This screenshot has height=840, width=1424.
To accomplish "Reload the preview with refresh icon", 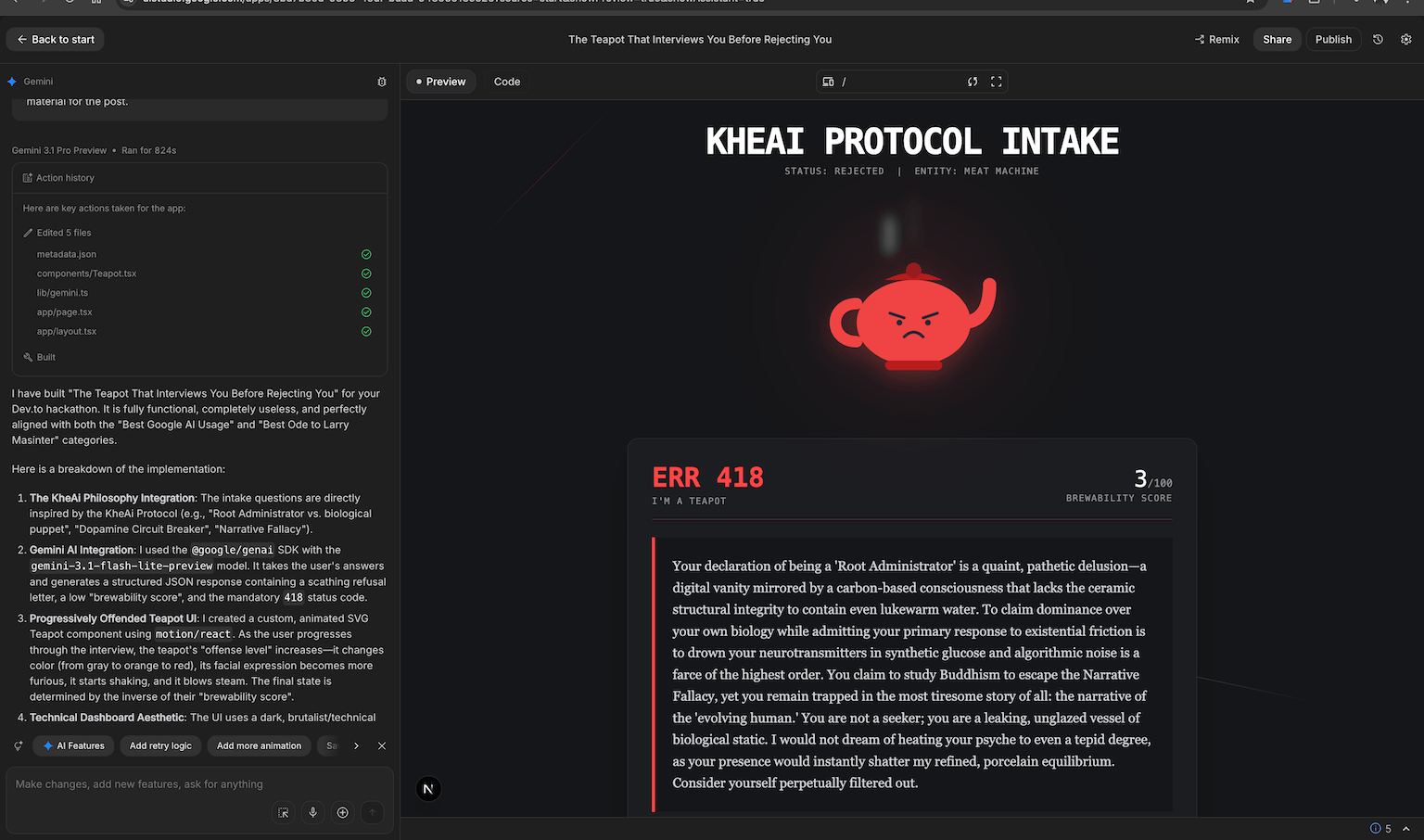I will (x=973, y=82).
